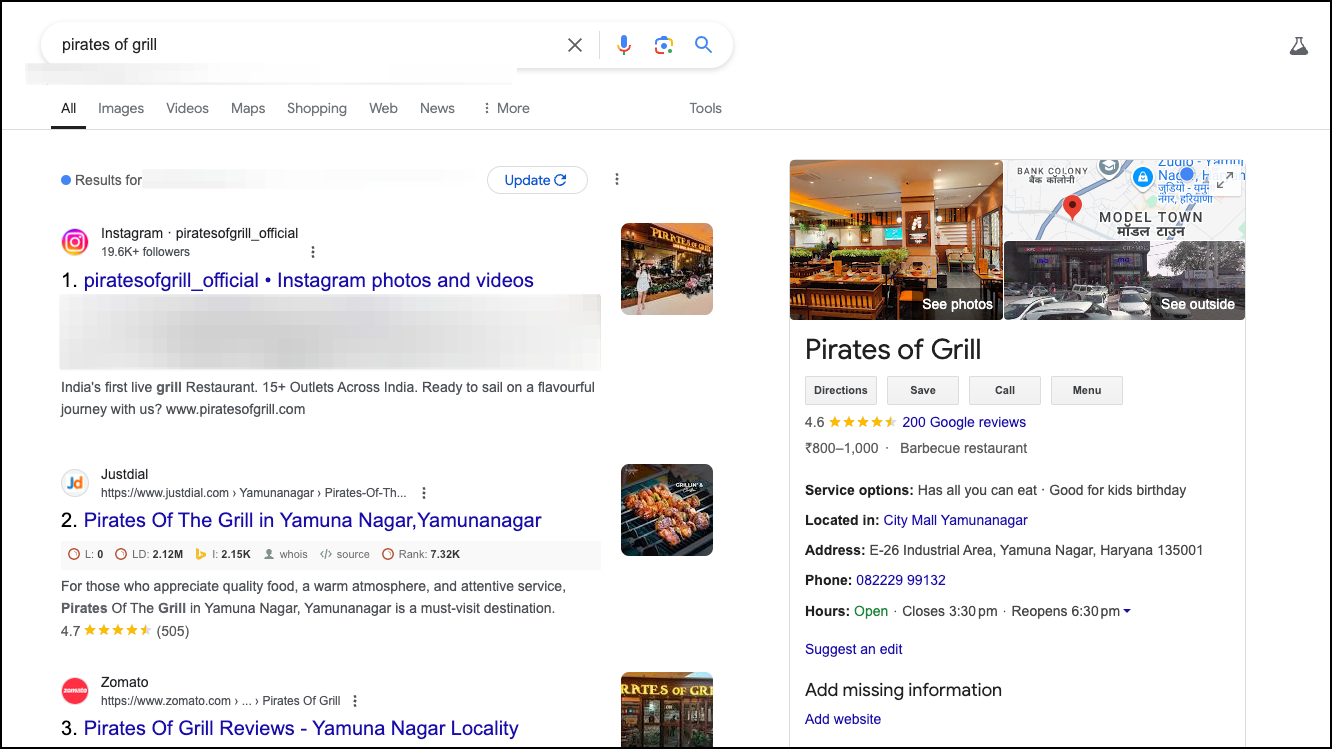Open the Instagram result thumbnail image
Viewport: 1332px width, 749px height.
click(x=667, y=269)
